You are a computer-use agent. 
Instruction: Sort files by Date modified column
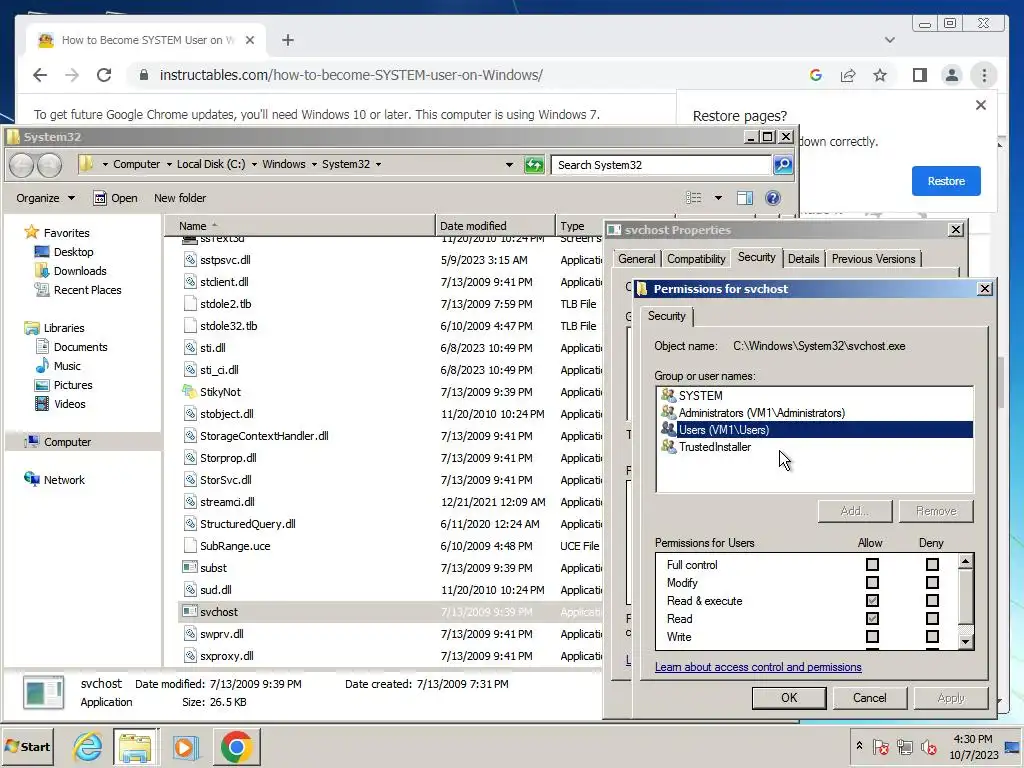click(x=494, y=226)
